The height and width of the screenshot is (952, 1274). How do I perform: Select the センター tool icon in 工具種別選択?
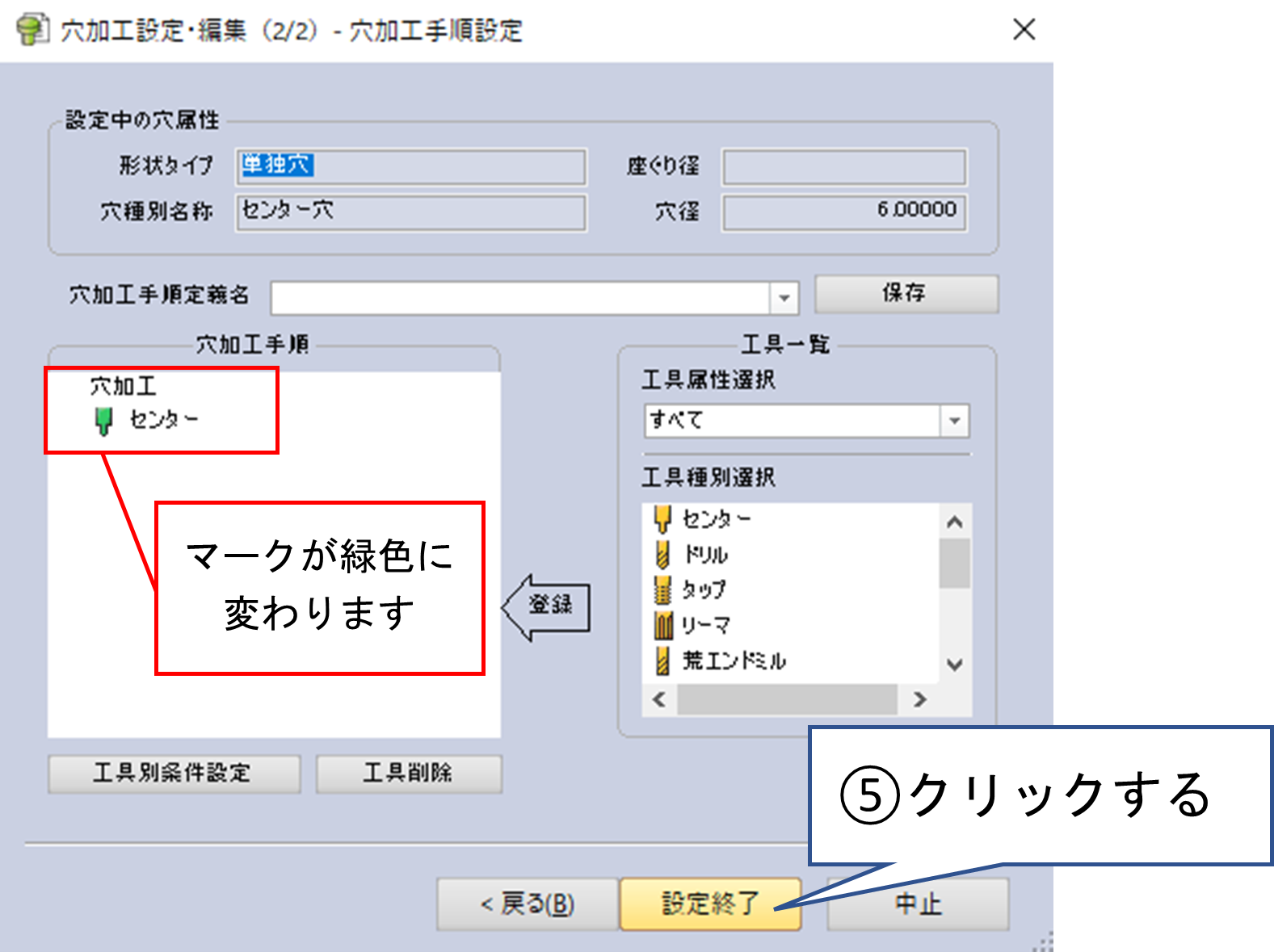click(x=662, y=518)
